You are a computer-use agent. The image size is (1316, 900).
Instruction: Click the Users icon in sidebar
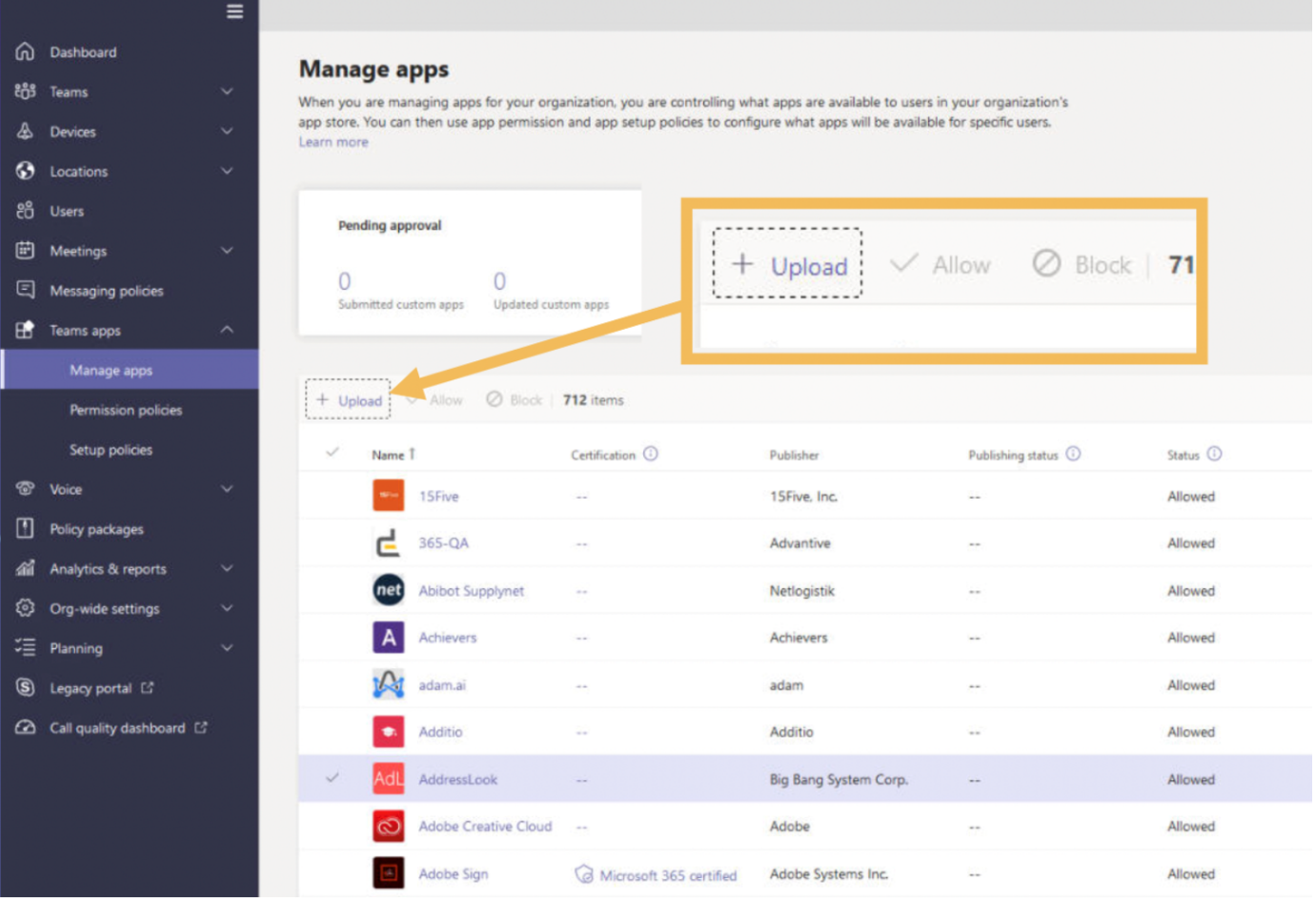(x=26, y=211)
